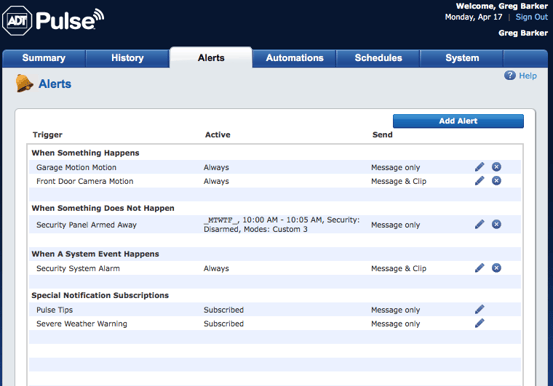
Task: Delete the Garage Motion Motion alert
Action: 496,167
